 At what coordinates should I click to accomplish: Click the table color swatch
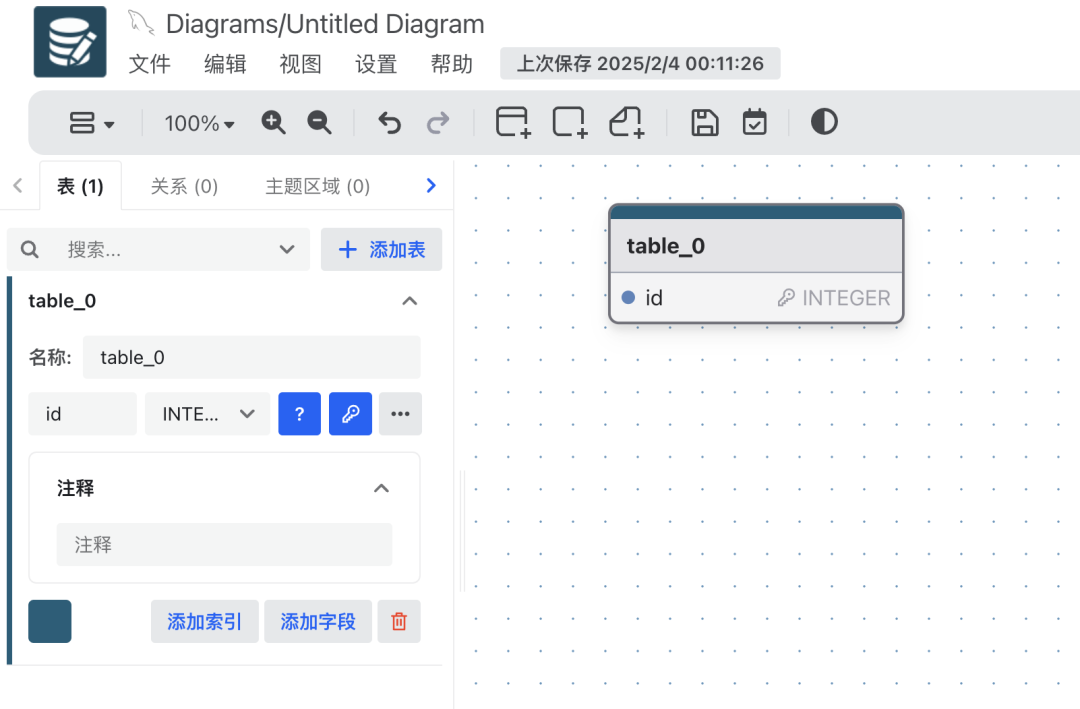pos(49,621)
